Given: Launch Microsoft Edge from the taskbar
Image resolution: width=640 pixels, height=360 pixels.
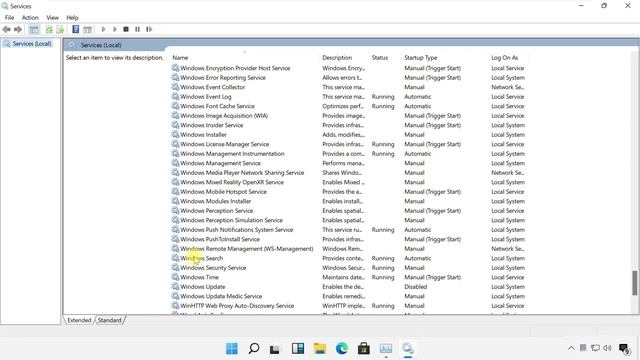Looking at the screenshot, I should (x=342, y=349).
